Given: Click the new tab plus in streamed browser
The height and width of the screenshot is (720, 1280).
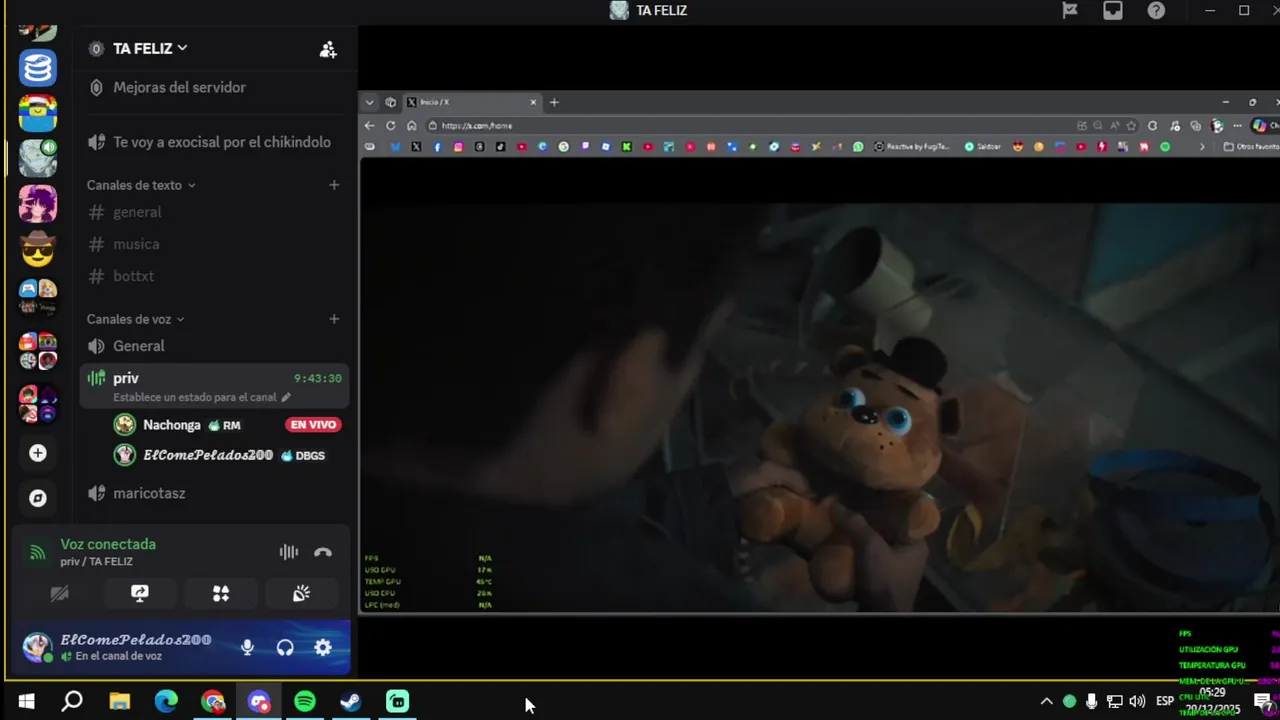Looking at the screenshot, I should (554, 102).
